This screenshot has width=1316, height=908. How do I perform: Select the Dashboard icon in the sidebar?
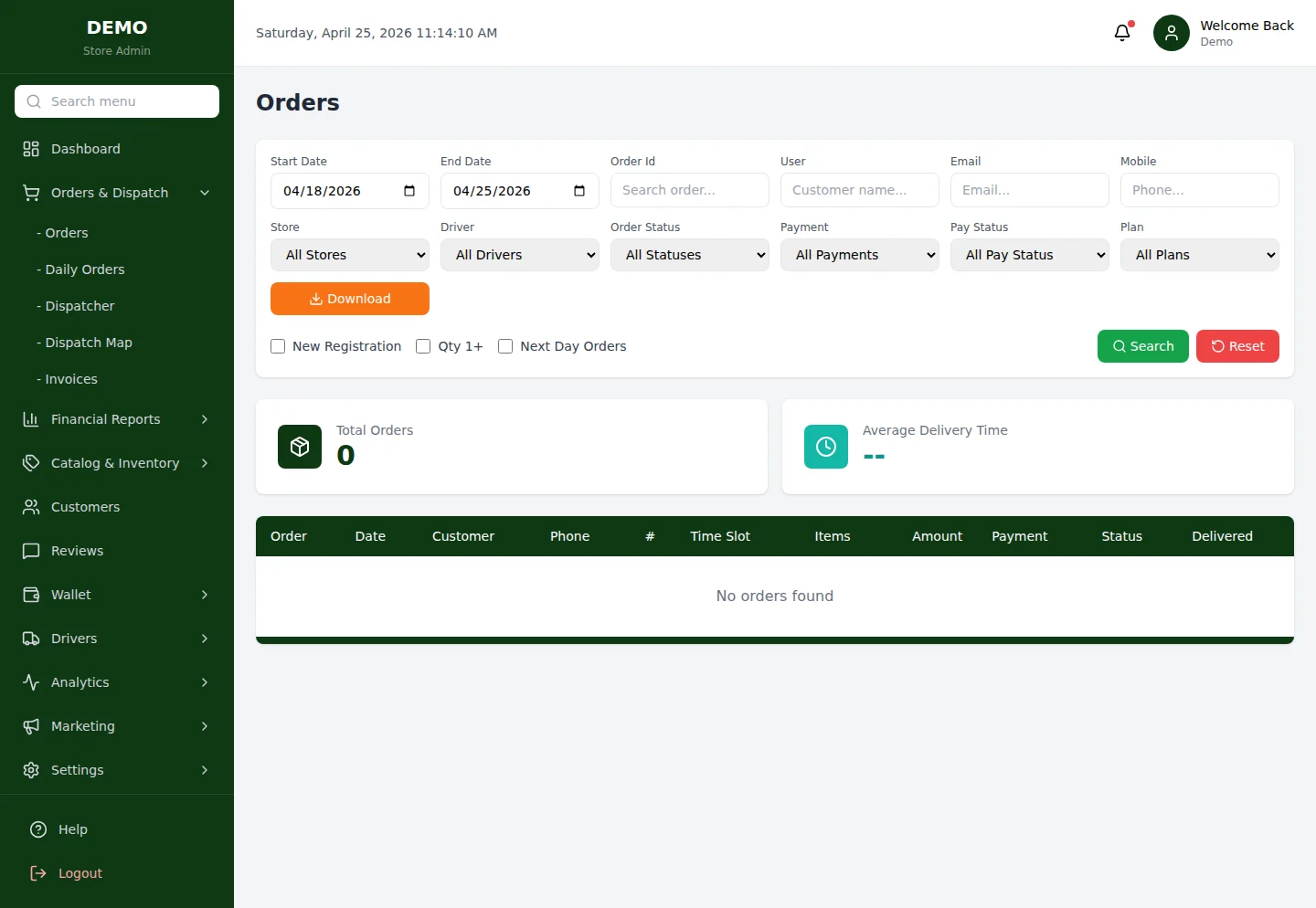point(30,148)
